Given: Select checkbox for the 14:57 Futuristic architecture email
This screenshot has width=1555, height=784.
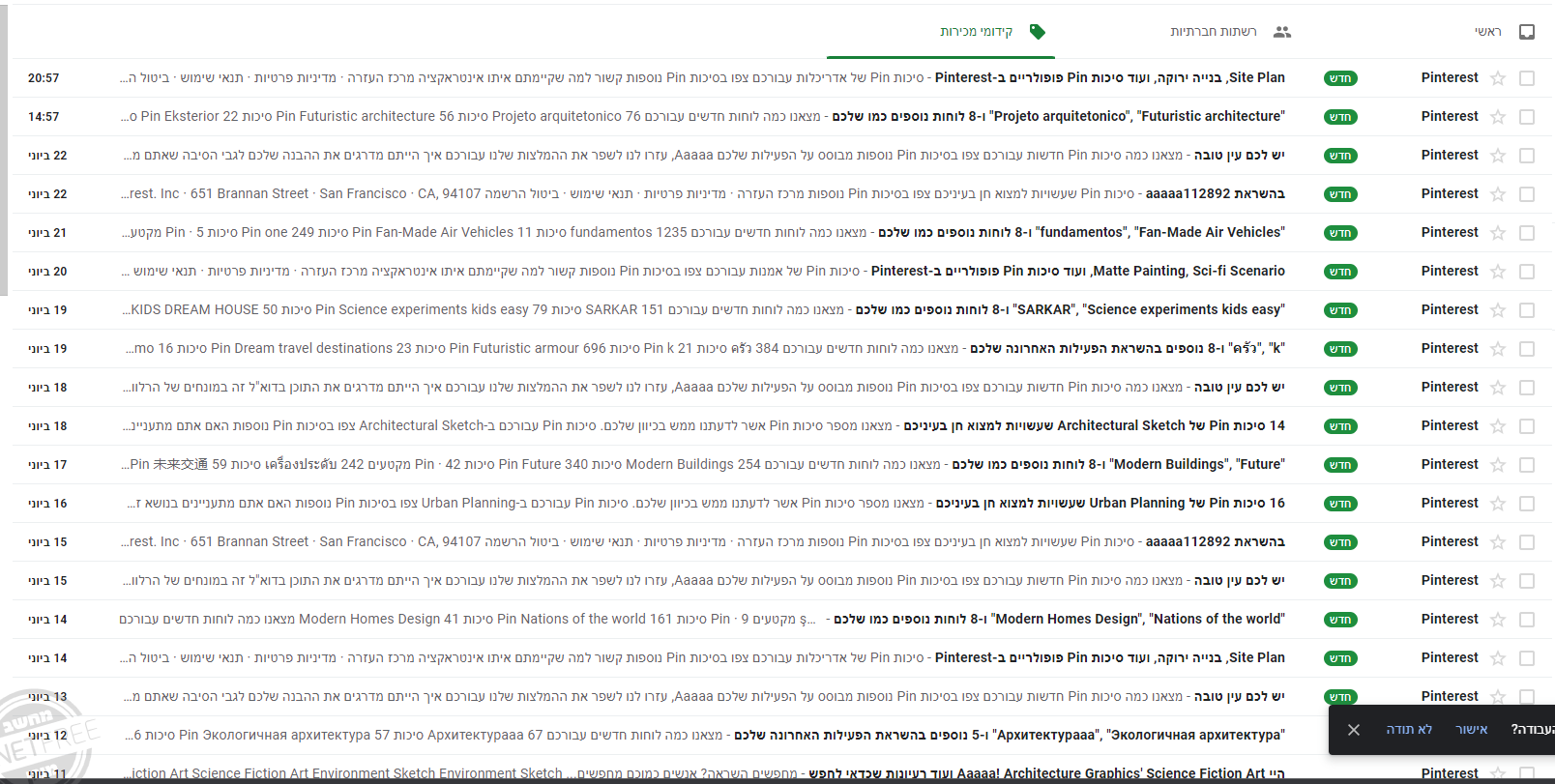Looking at the screenshot, I should (x=1527, y=117).
